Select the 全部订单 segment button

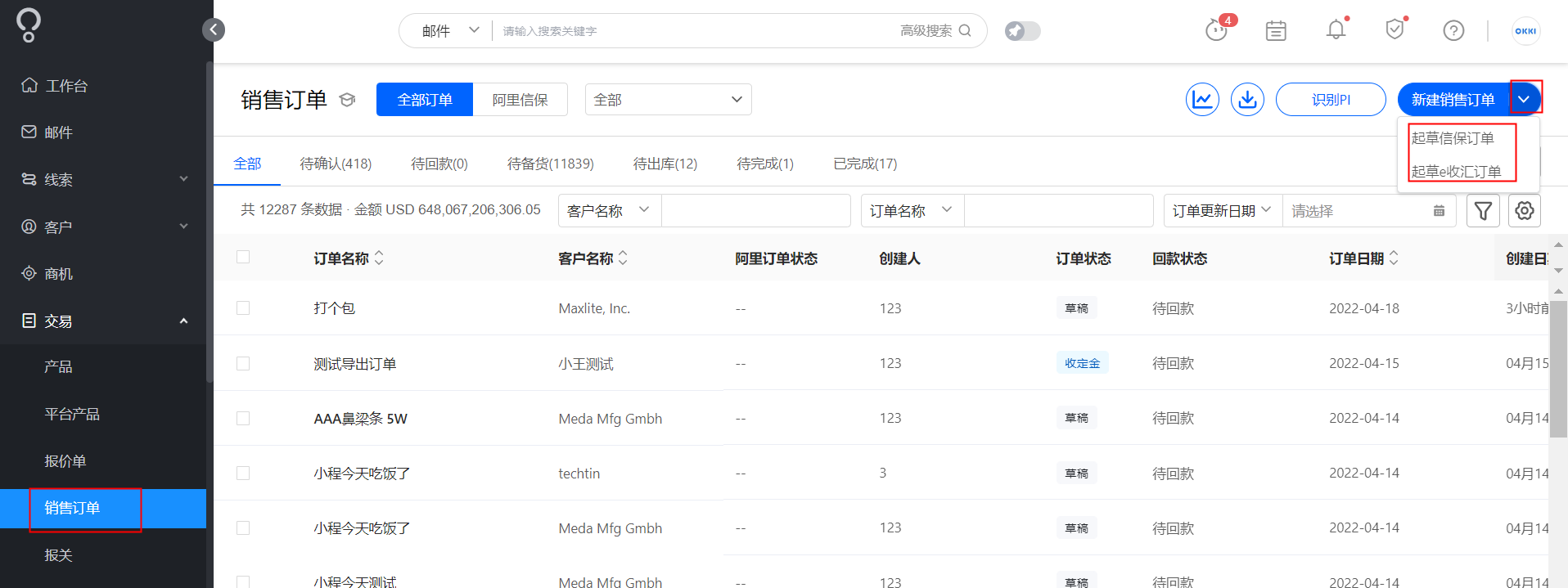point(425,99)
